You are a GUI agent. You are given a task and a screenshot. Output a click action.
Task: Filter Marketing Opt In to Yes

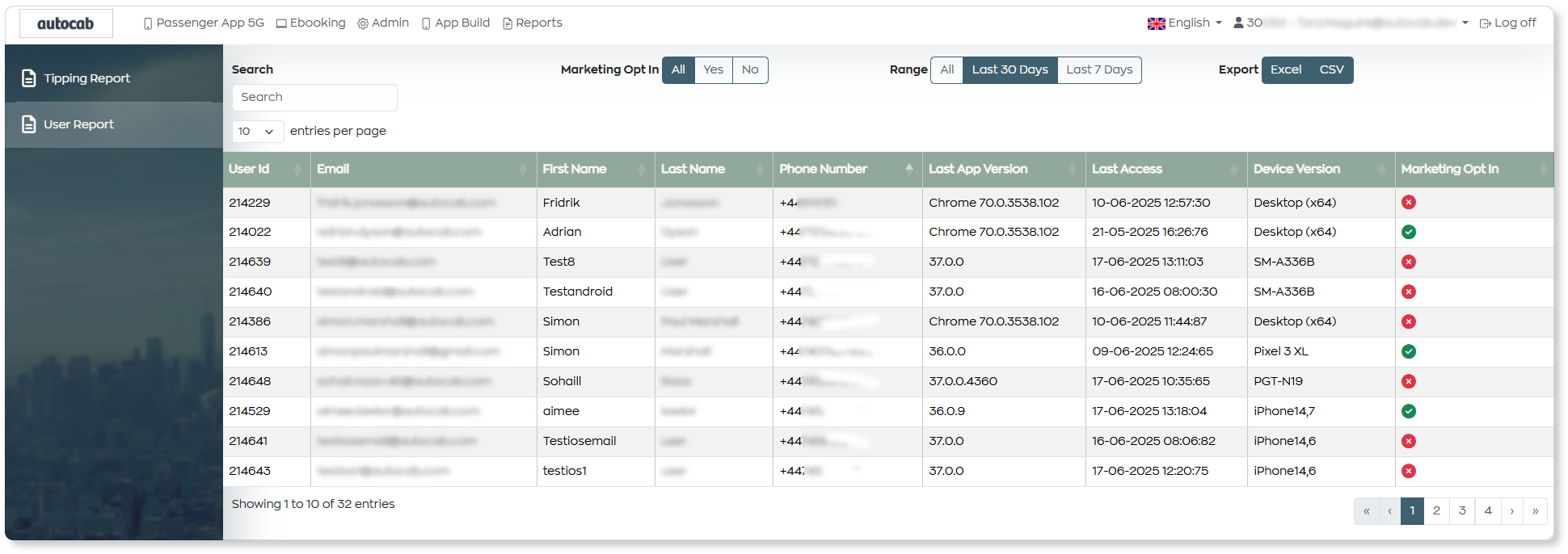tap(713, 70)
